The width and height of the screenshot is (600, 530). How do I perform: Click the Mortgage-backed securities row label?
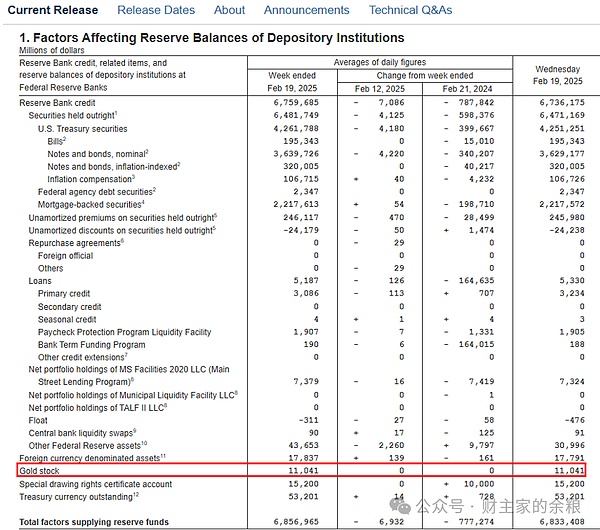(90, 204)
